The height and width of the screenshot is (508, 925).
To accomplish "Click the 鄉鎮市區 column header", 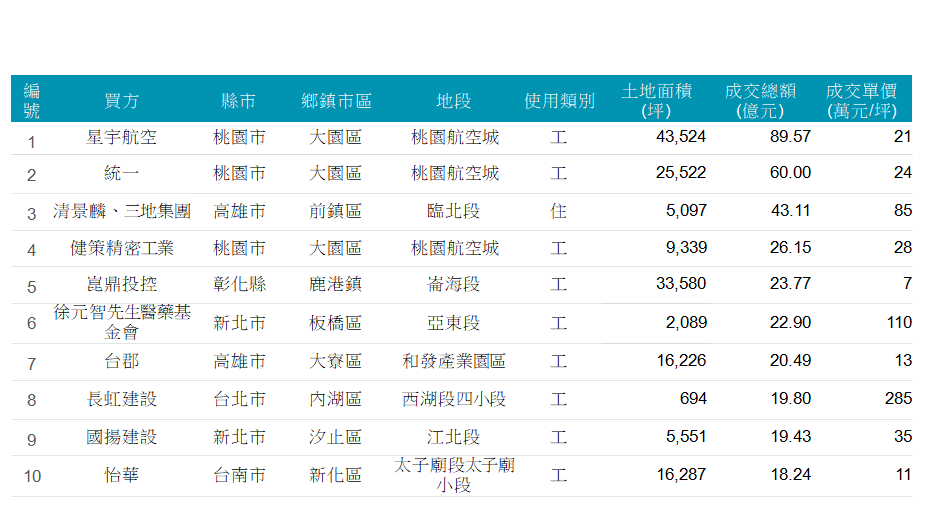I will point(336,101).
